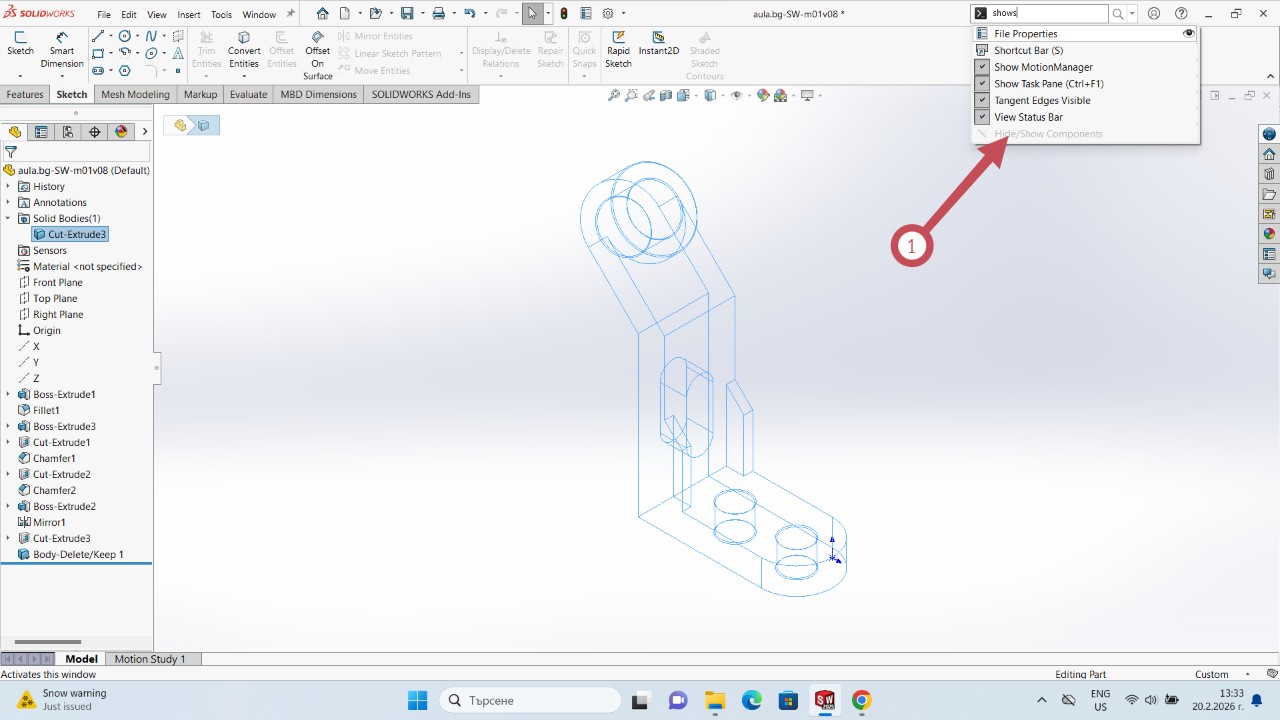The width and height of the screenshot is (1280, 720).
Task: Expand the Boss-Extrude1 feature node
Action: pos(8,395)
